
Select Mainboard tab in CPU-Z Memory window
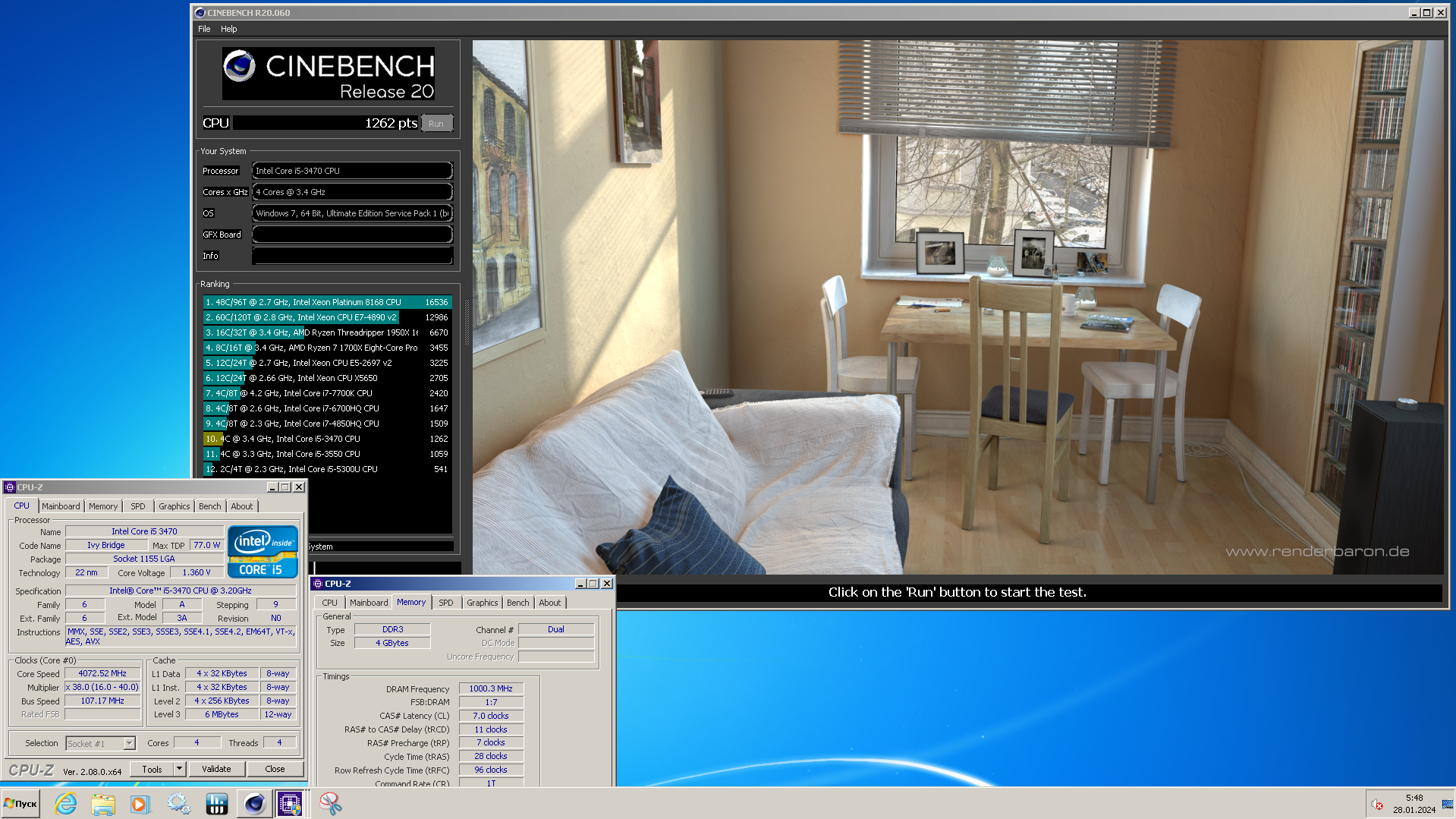[x=369, y=603]
